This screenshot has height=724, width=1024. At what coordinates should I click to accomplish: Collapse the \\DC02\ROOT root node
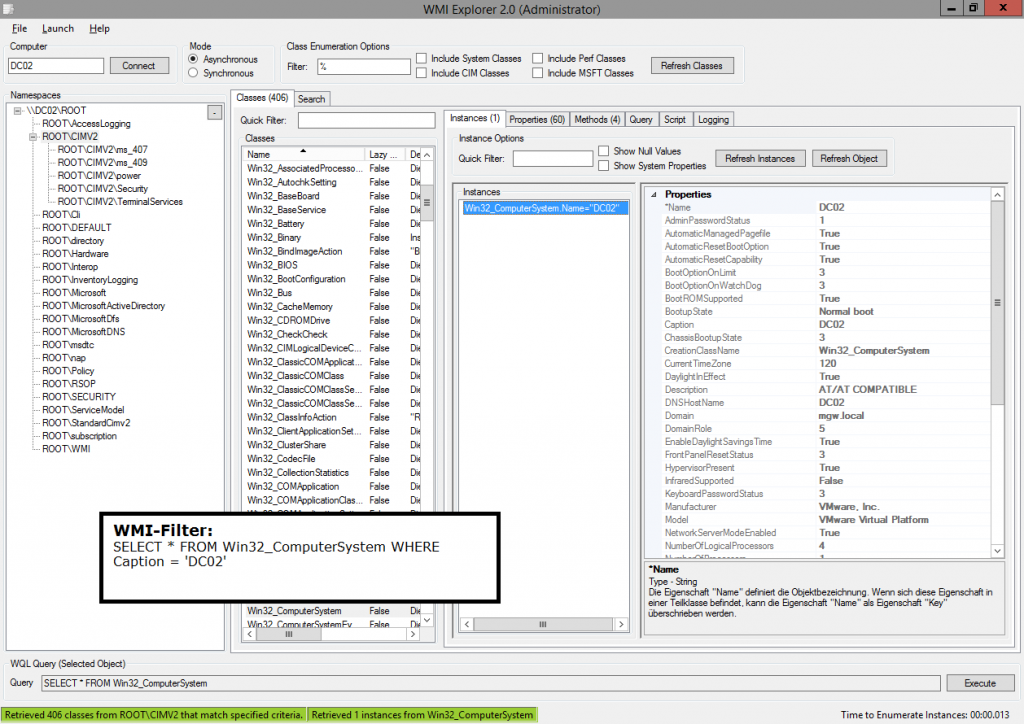(17, 110)
